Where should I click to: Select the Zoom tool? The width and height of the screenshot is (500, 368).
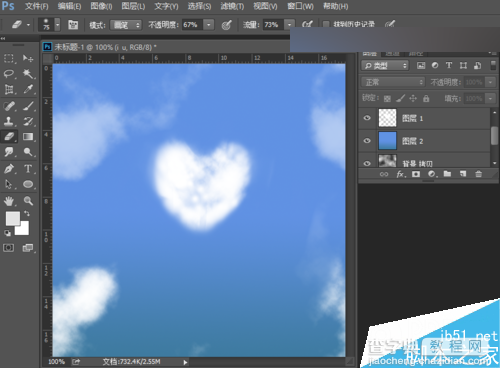pyautogui.click(x=28, y=201)
